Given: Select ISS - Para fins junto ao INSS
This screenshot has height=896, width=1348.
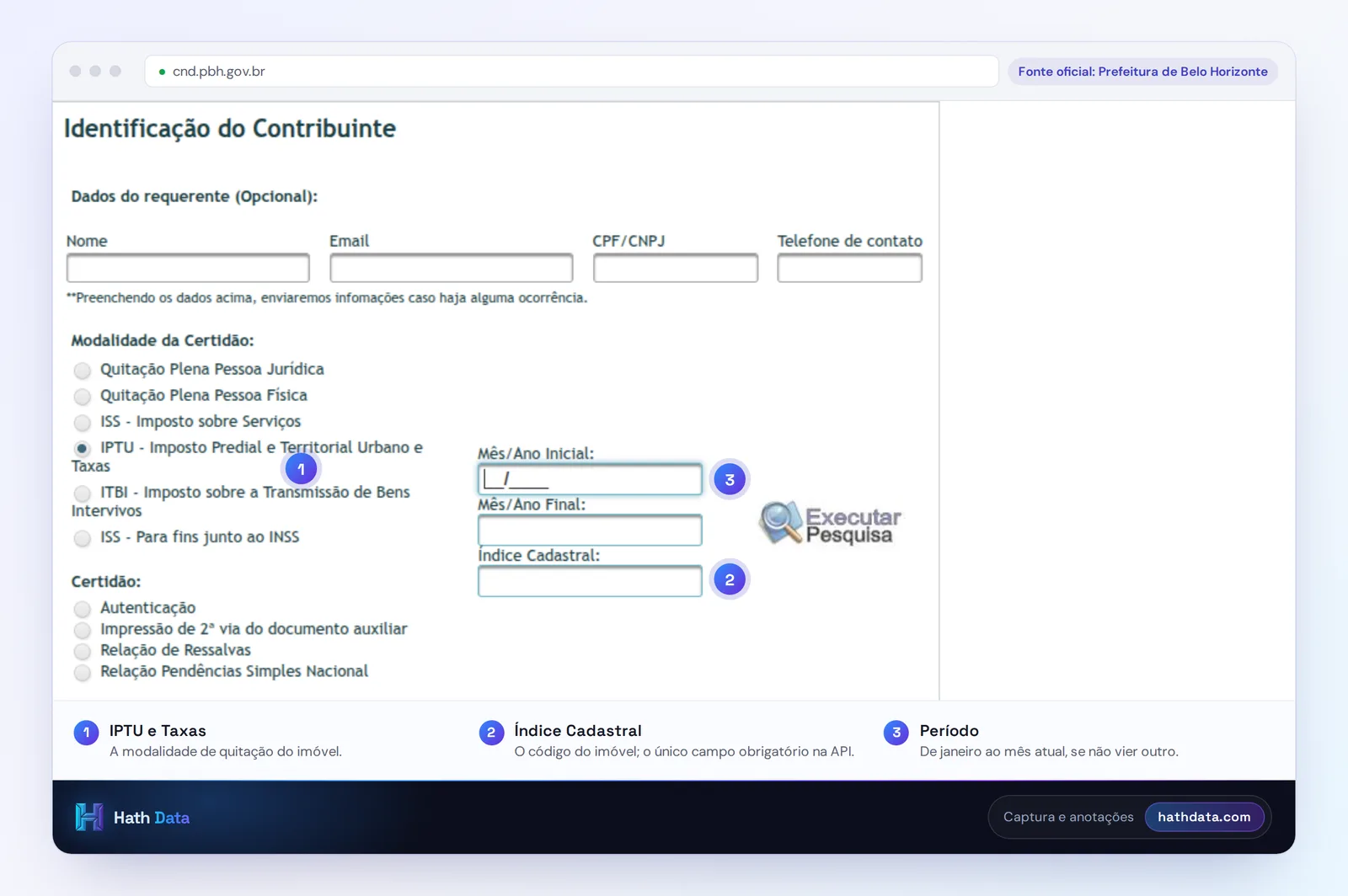Looking at the screenshot, I should coord(82,537).
